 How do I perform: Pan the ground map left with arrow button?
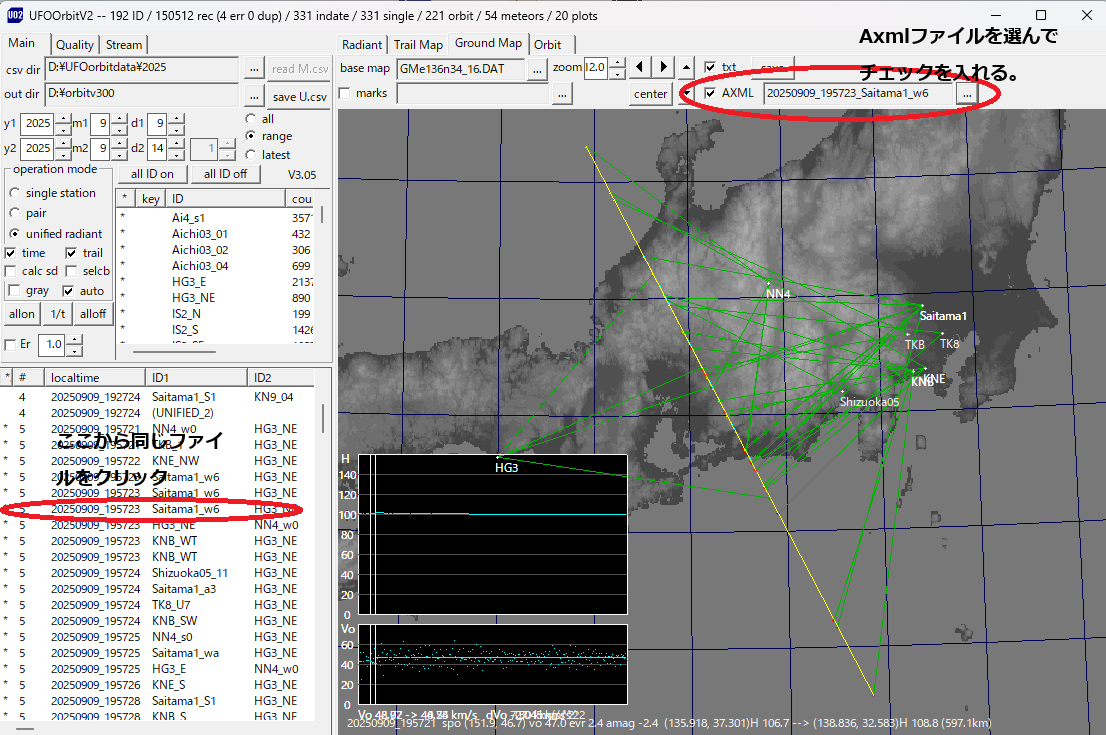(639, 68)
